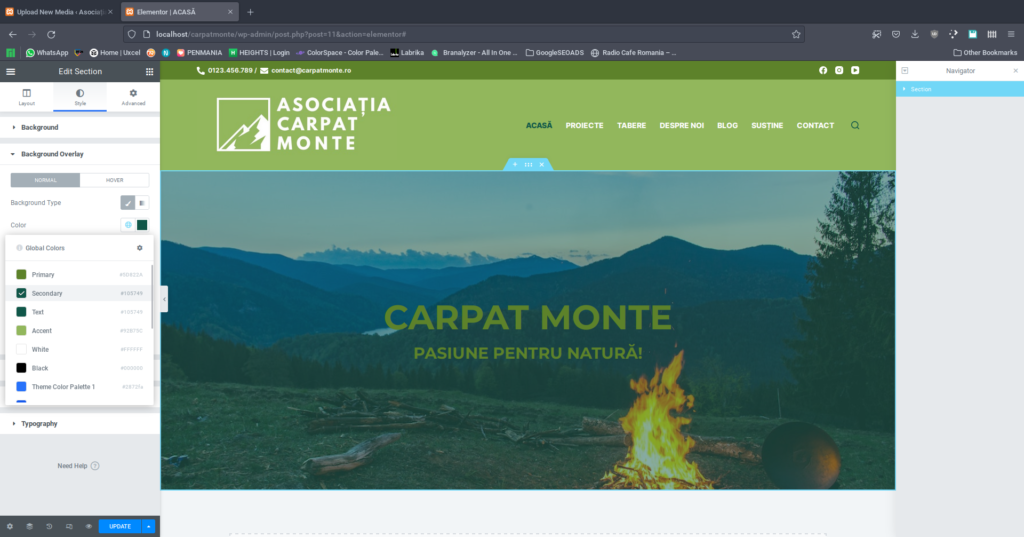Click the Need Help link

pos(72,466)
